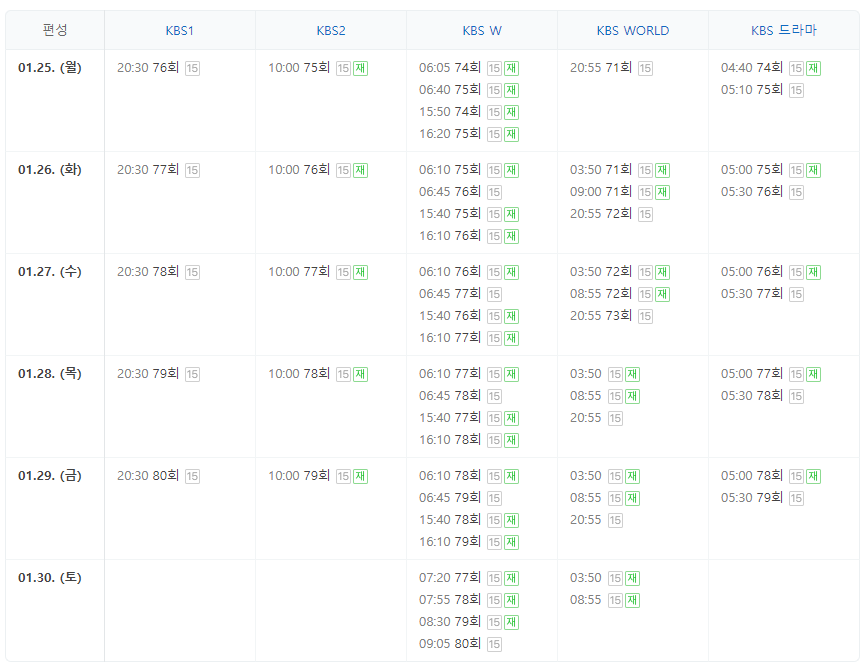Screen dimensions: 866x670
Task: Select the 16:10 78회 entry under KBS W
Action: 450,440
